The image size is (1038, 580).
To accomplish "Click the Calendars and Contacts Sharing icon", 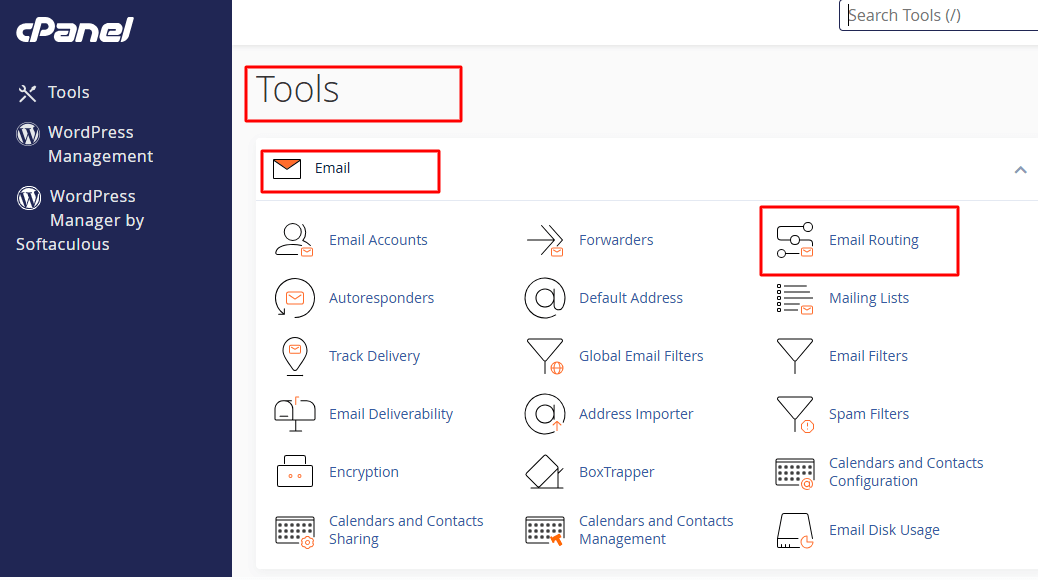I will click(295, 532).
